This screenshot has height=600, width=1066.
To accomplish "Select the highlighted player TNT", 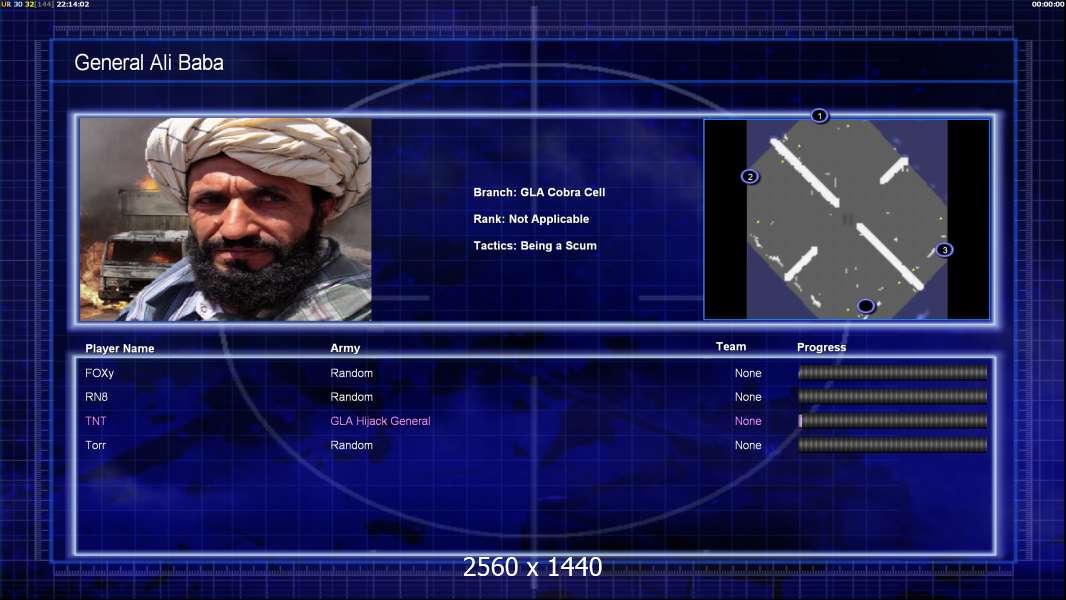I will 96,421.
